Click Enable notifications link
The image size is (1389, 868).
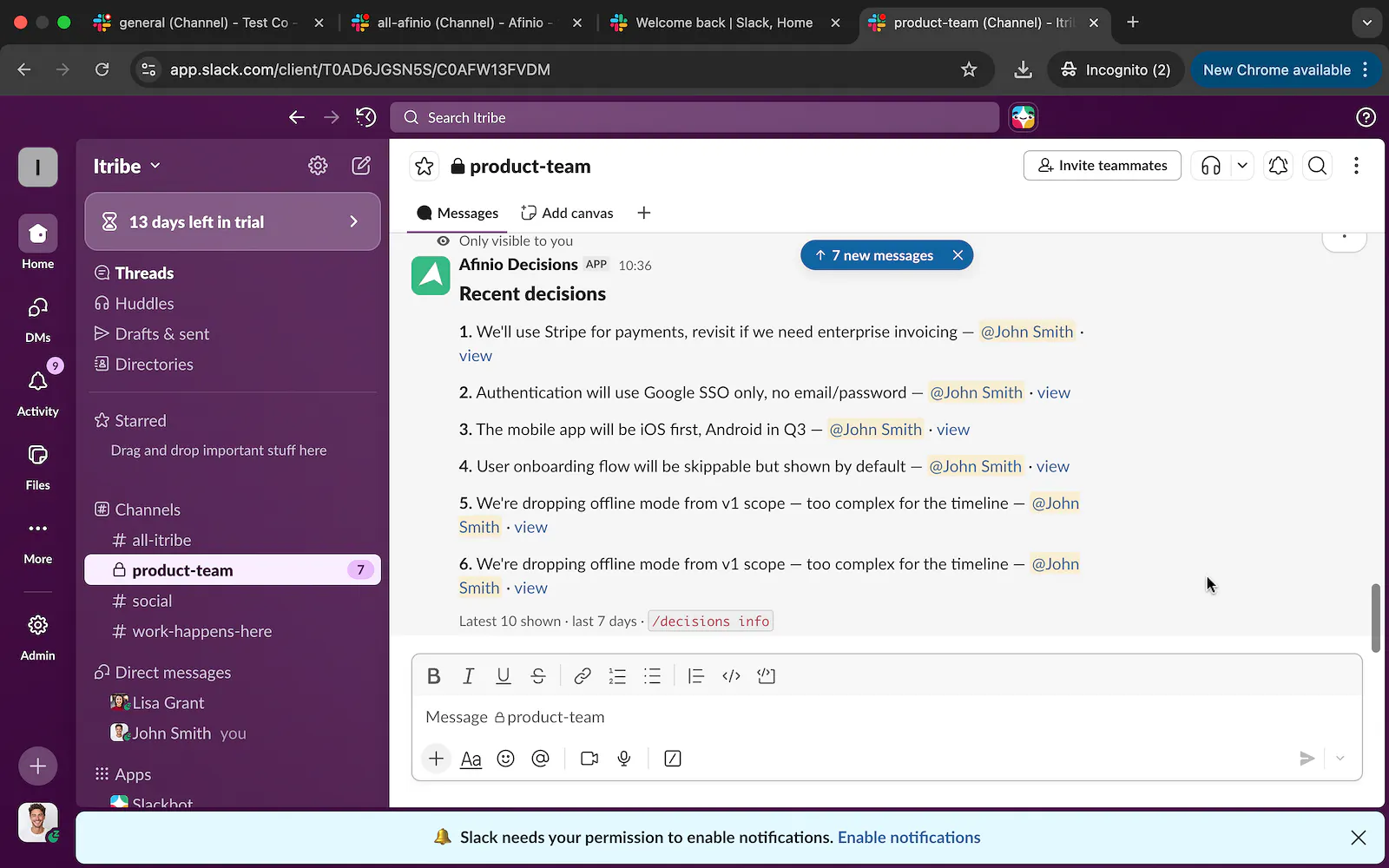coord(909,838)
